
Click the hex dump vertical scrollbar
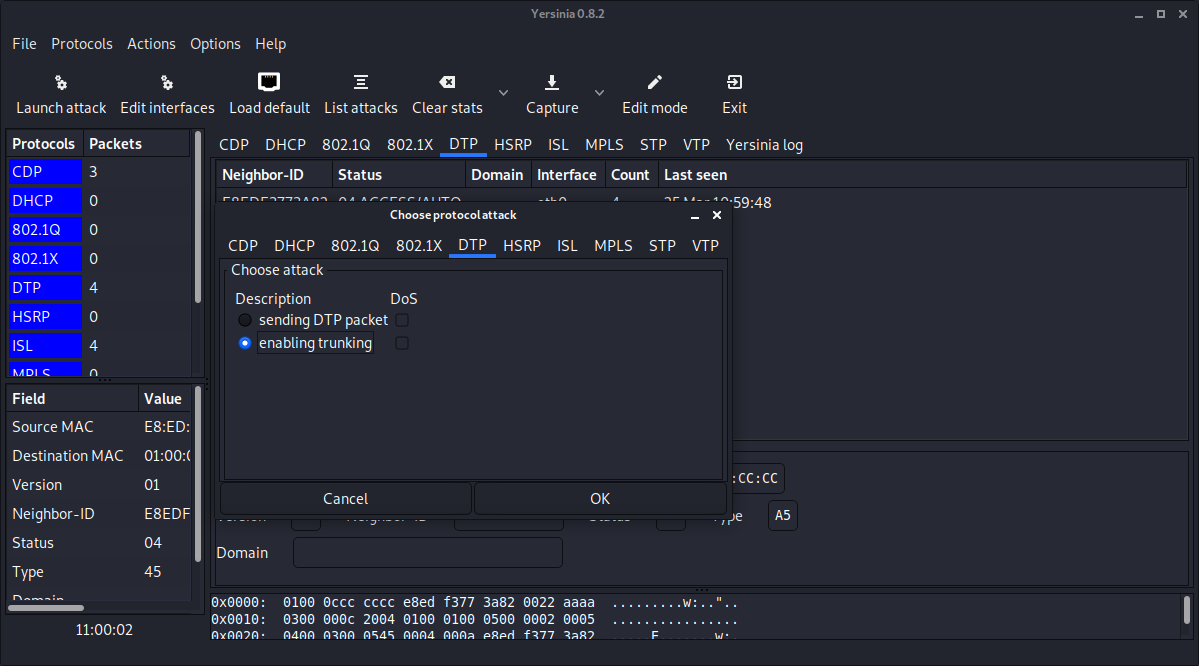click(x=1186, y=610)
